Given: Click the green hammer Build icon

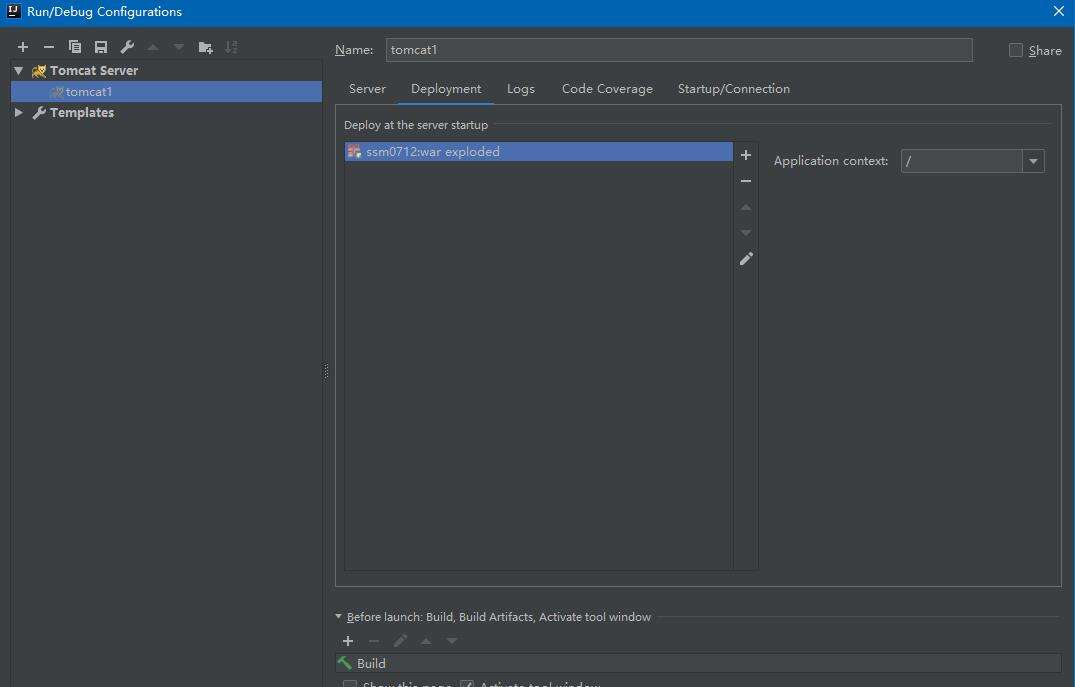Looking at the screenshot, I should 345,663.
